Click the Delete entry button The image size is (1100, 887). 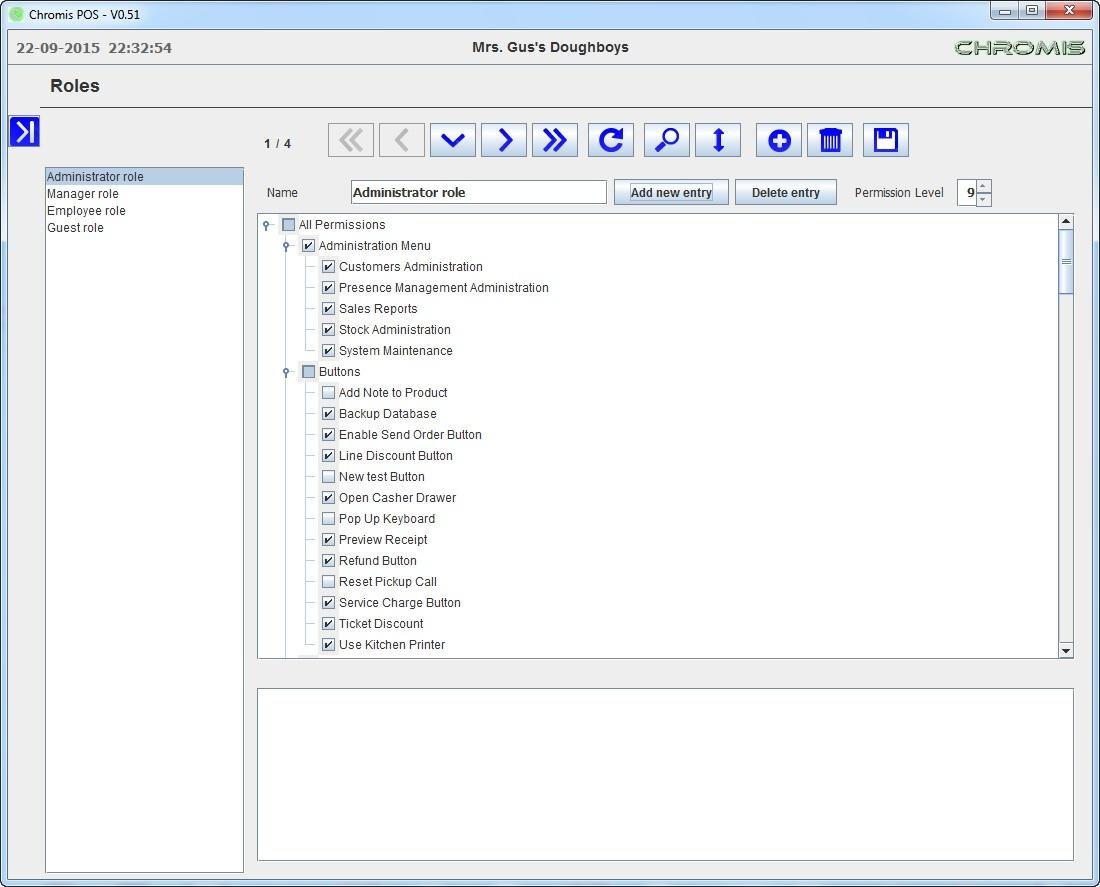(785, 193)
